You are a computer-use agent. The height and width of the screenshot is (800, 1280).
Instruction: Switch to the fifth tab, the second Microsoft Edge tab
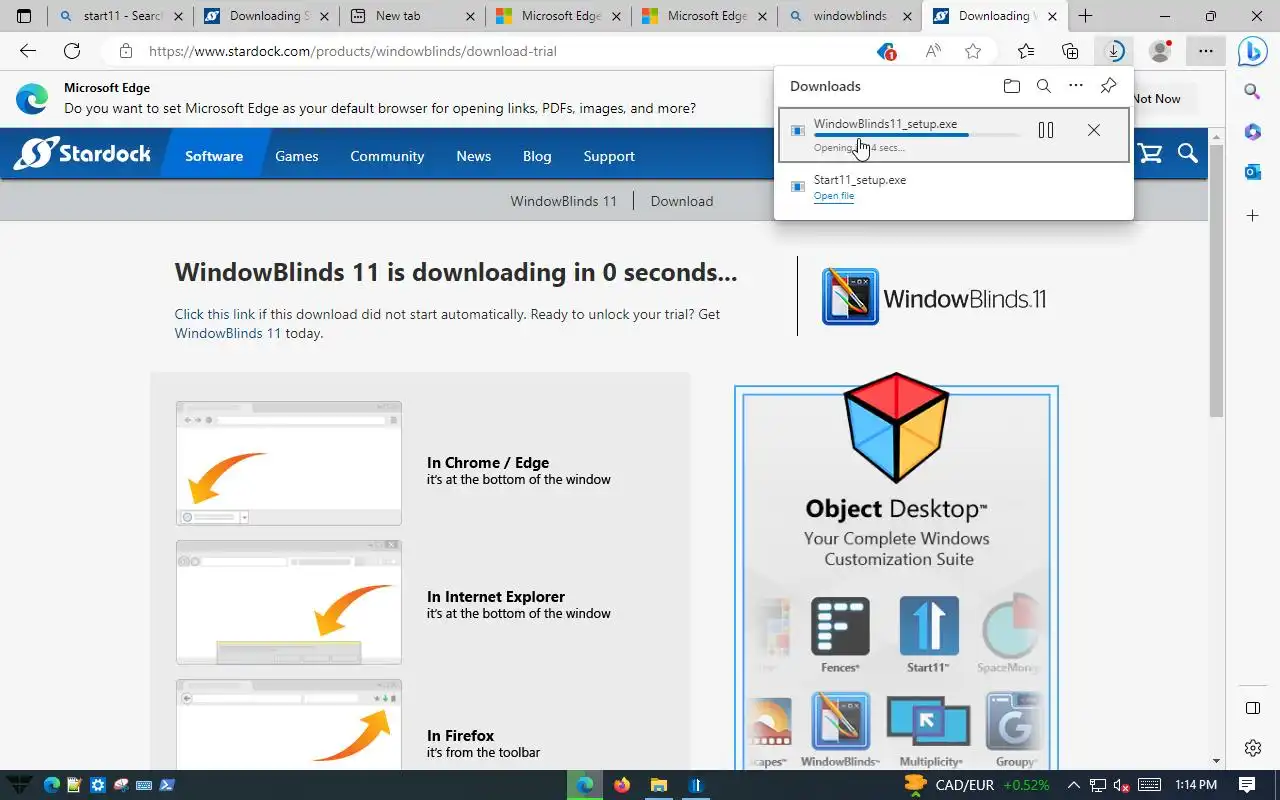pyautogui.click(x=704, y=16)
